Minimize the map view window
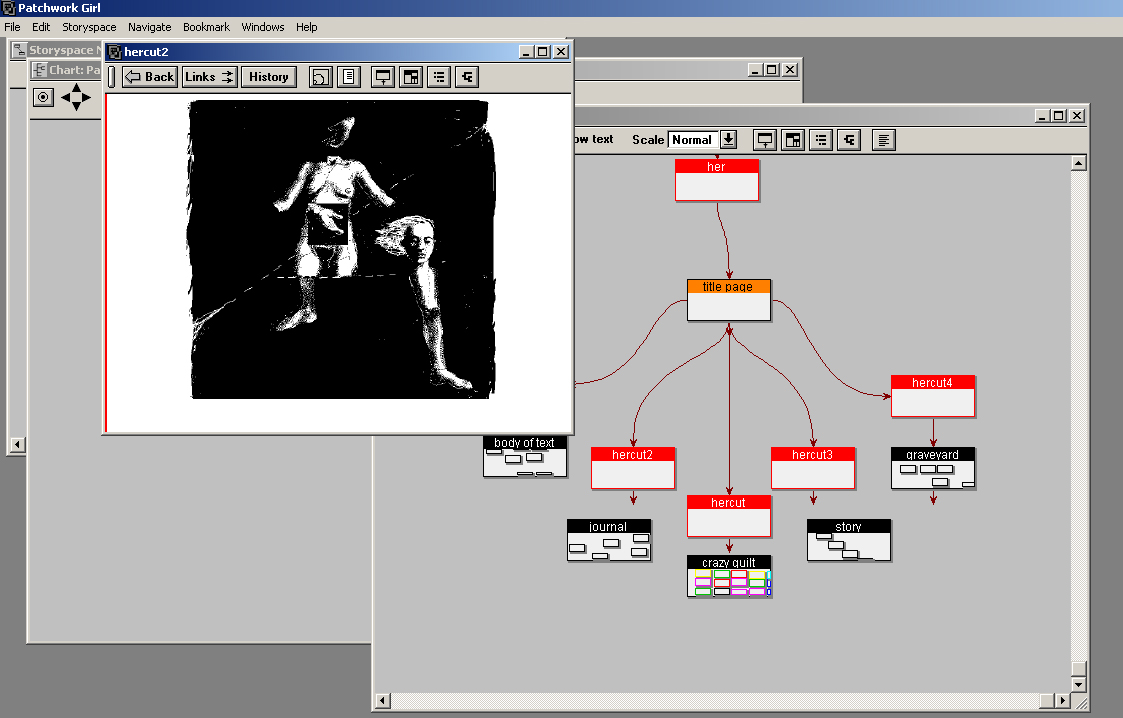Screen dimensions: 1123x718 (1042, 115)
